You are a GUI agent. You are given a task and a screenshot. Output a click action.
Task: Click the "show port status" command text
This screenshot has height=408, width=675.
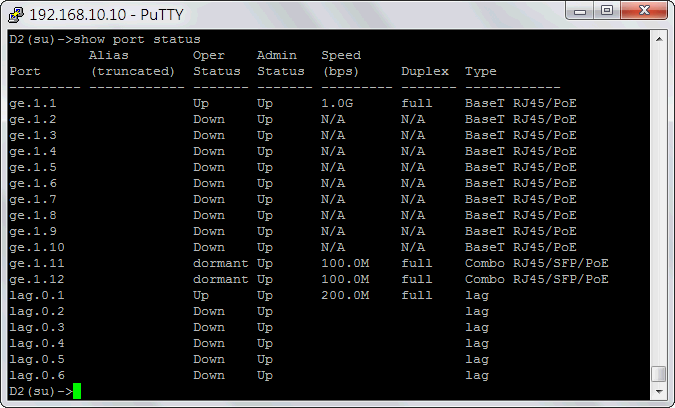(x=137, y=40)
